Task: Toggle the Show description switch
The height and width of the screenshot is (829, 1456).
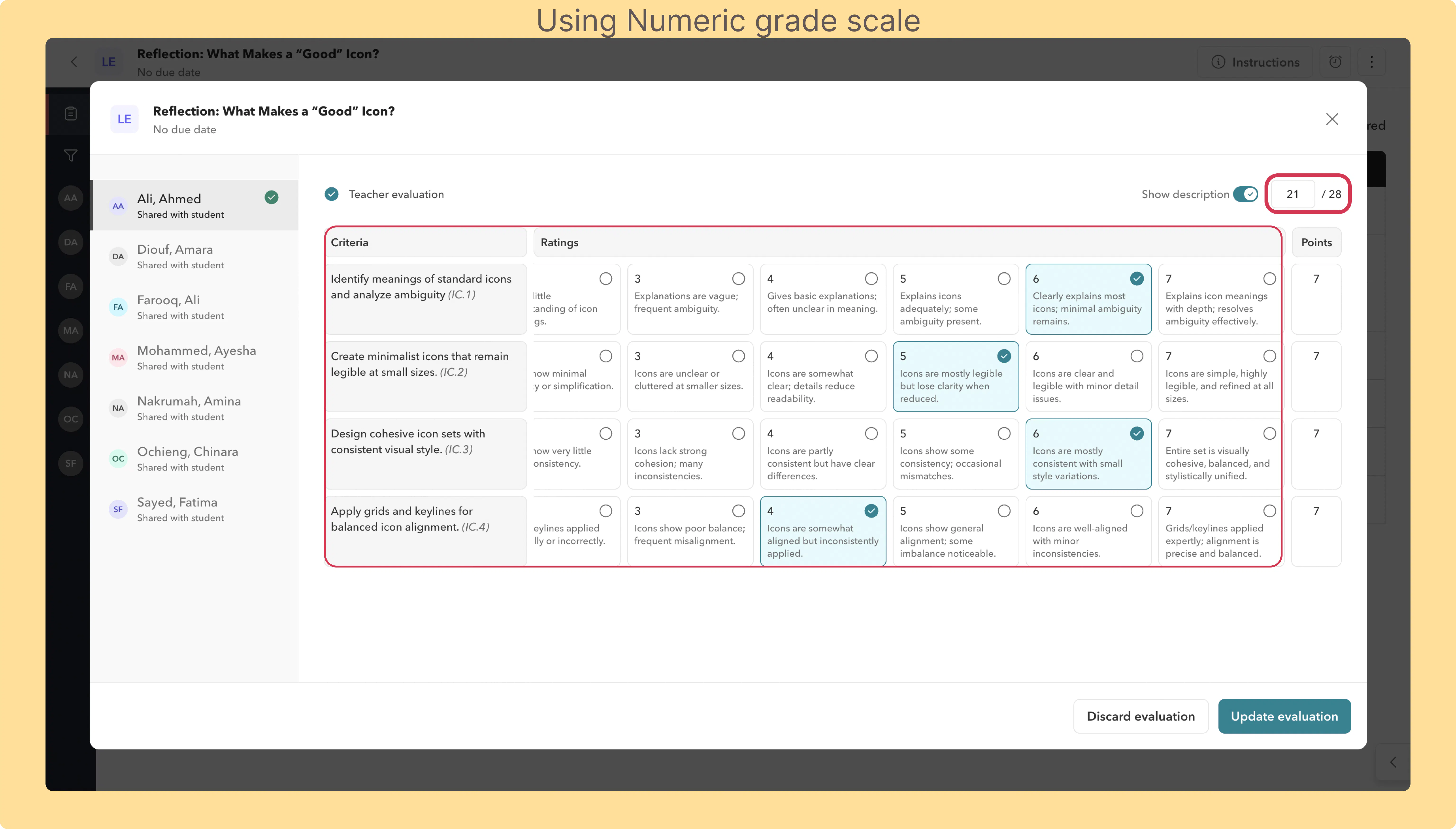Action: pos(1245,194)
